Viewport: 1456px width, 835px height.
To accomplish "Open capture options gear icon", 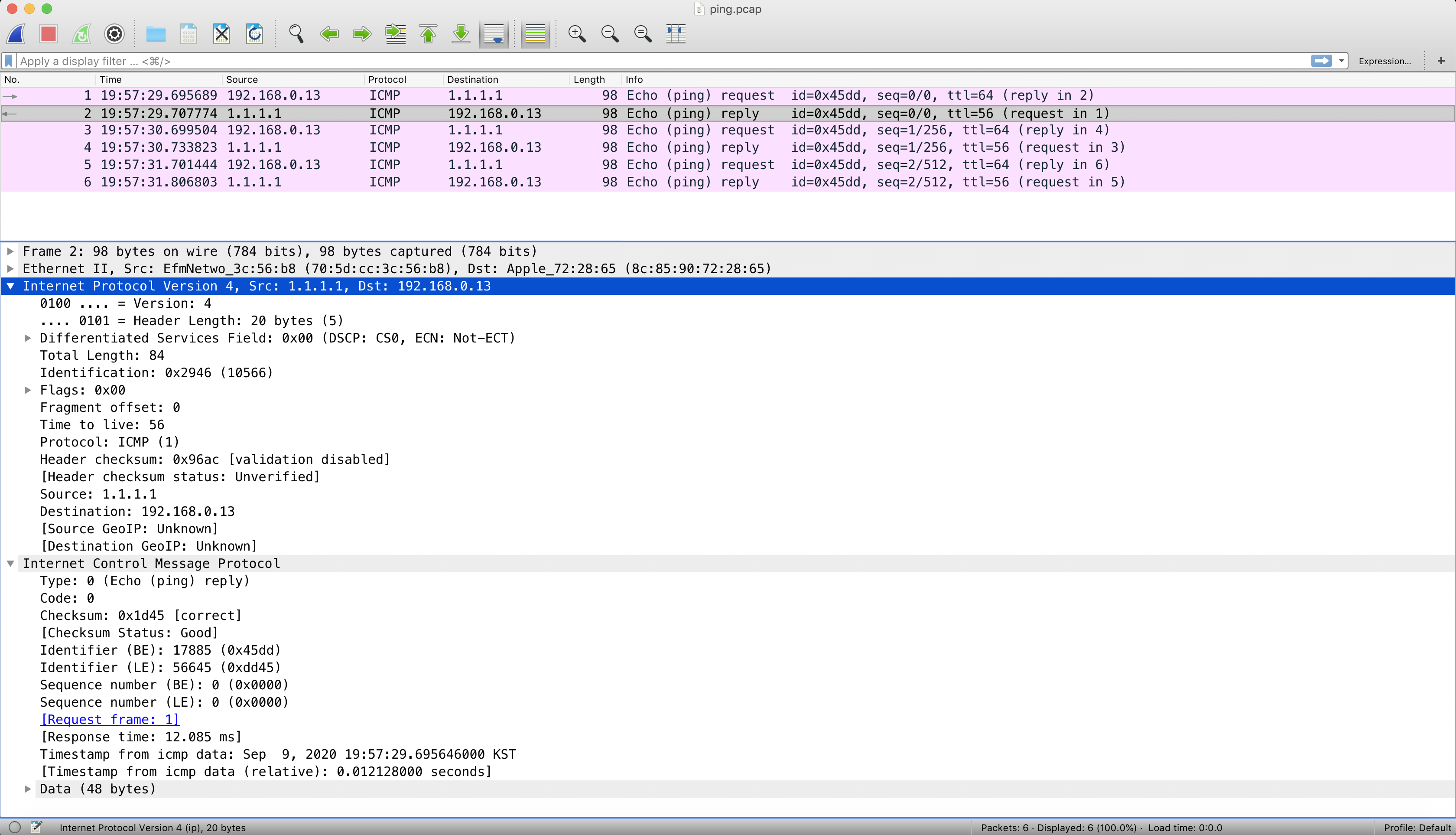I will 115,34.
